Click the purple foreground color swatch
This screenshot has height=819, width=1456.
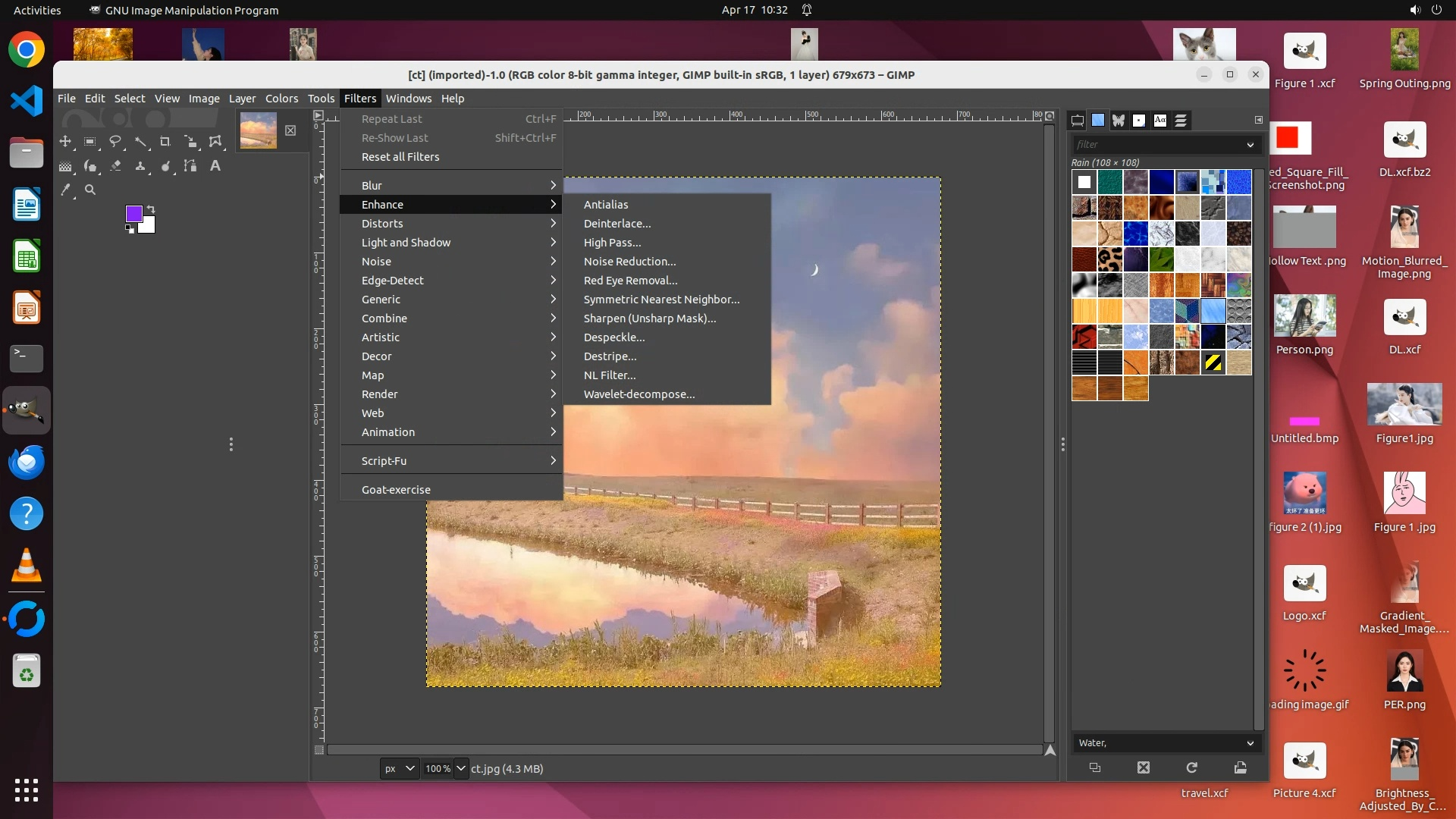[133, 214]
